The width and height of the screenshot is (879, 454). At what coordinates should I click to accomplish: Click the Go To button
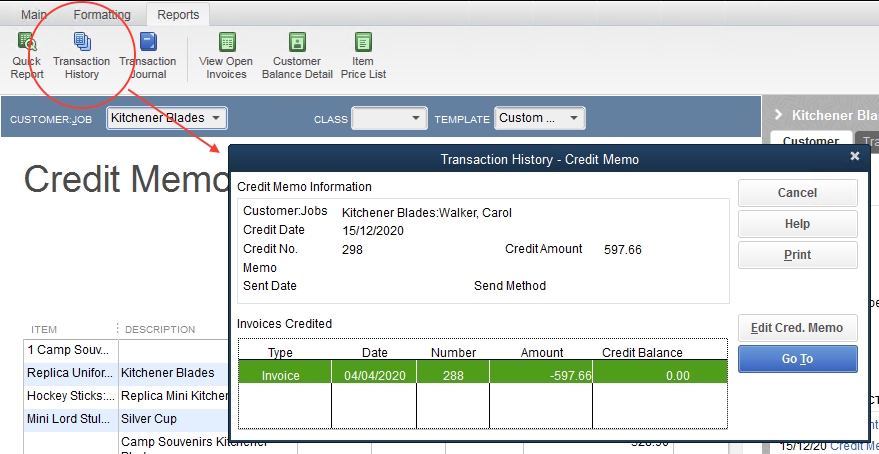coord(797,359)
